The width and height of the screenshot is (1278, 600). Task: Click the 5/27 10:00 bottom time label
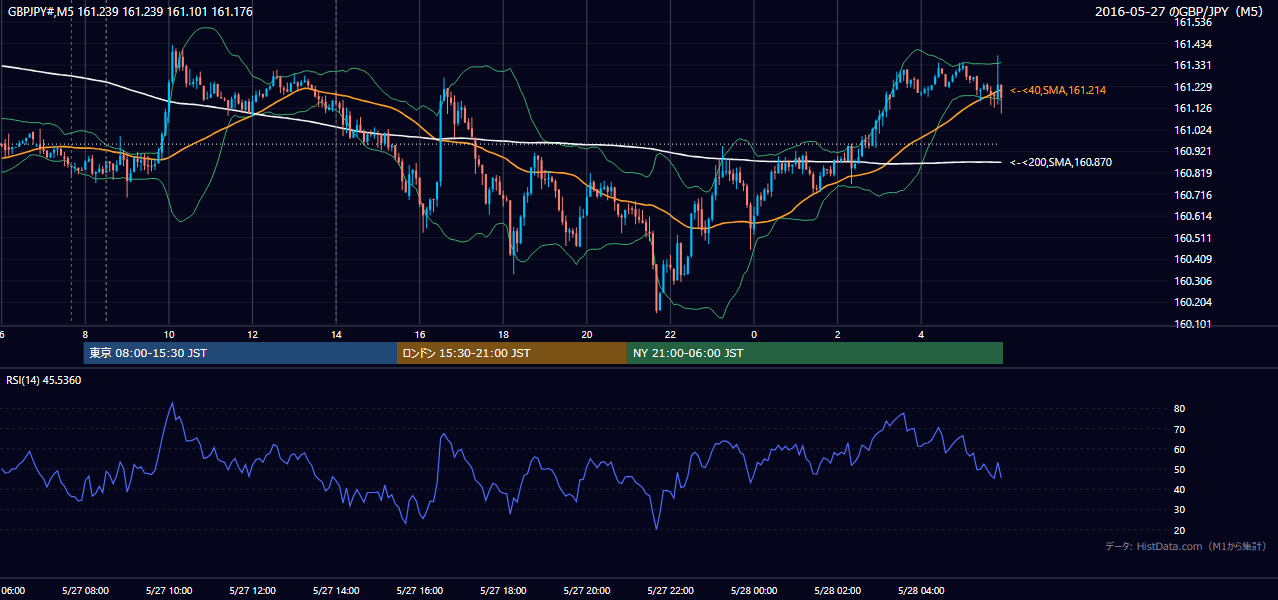click(x=169, y=590)
